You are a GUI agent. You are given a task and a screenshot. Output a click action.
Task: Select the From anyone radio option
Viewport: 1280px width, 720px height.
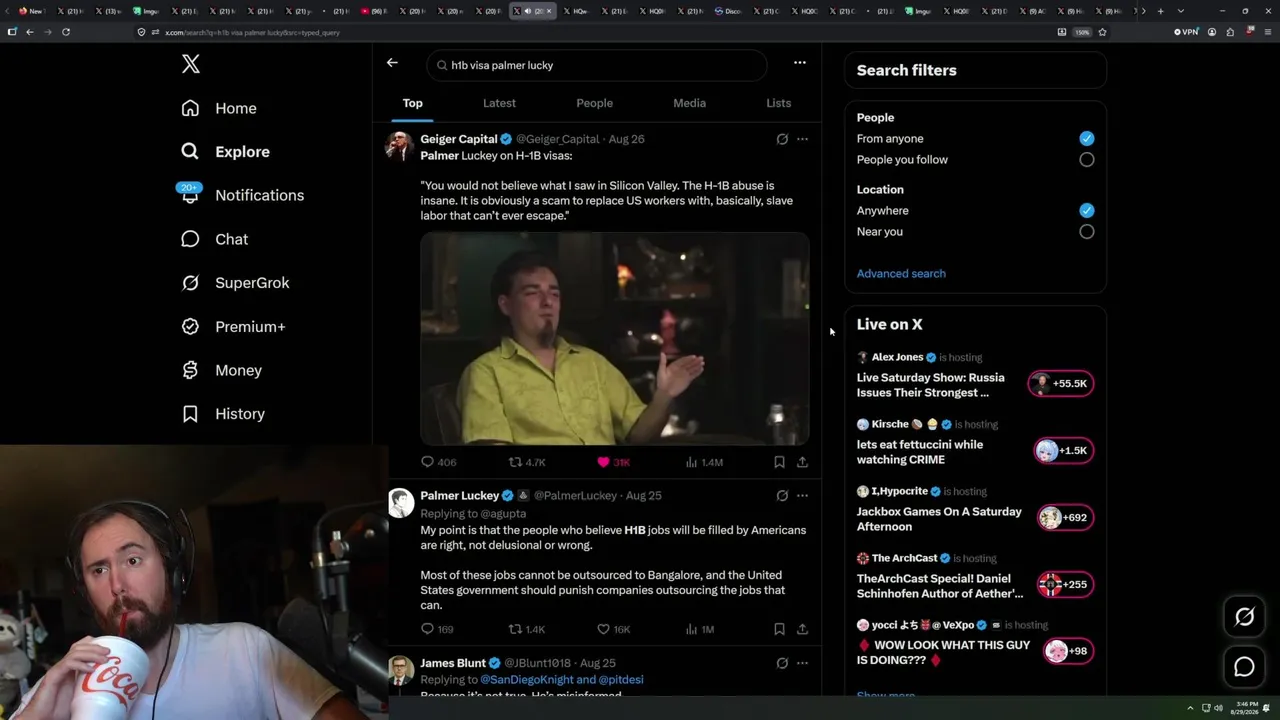1087,138
